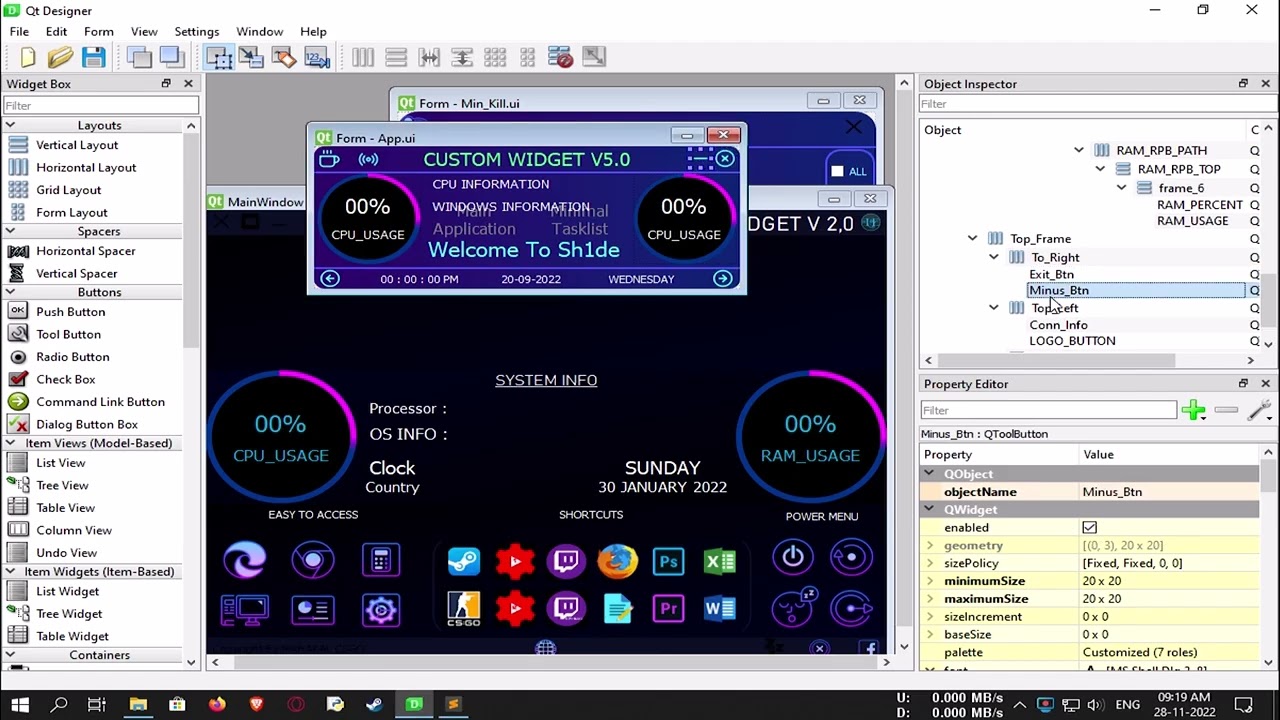Viewport: 1280px width, 720px height.
Task: Expand the geometry property row
Action: pyautogui.click(x=930, y=545)
